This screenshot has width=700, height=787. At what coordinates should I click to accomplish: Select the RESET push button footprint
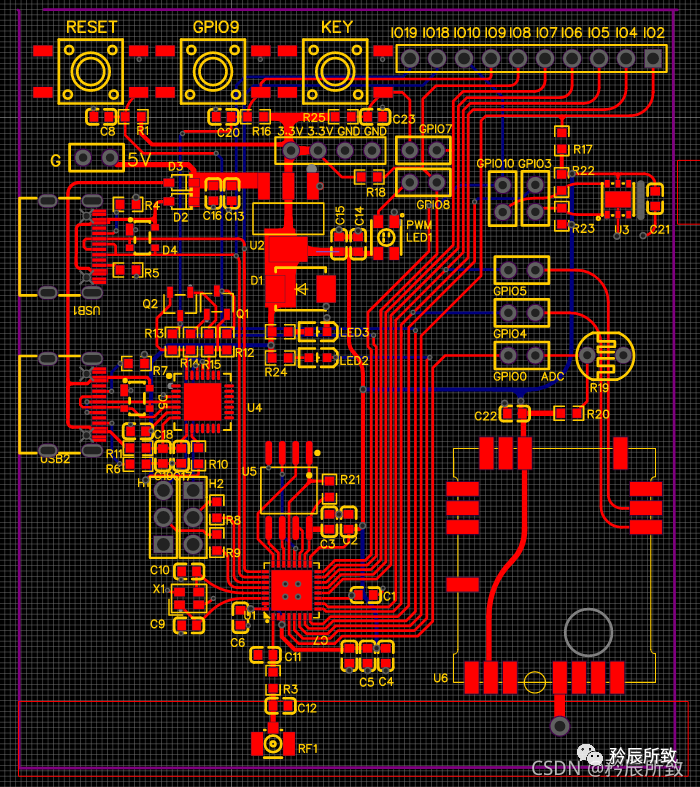point(90,71)
